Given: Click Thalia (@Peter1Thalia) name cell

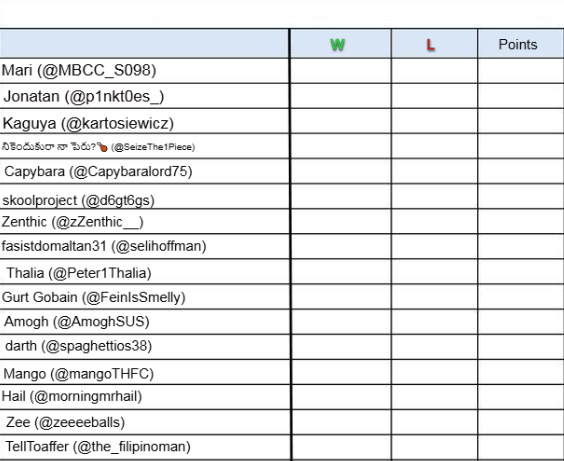Looking at the screenshot, I should 144,272.
